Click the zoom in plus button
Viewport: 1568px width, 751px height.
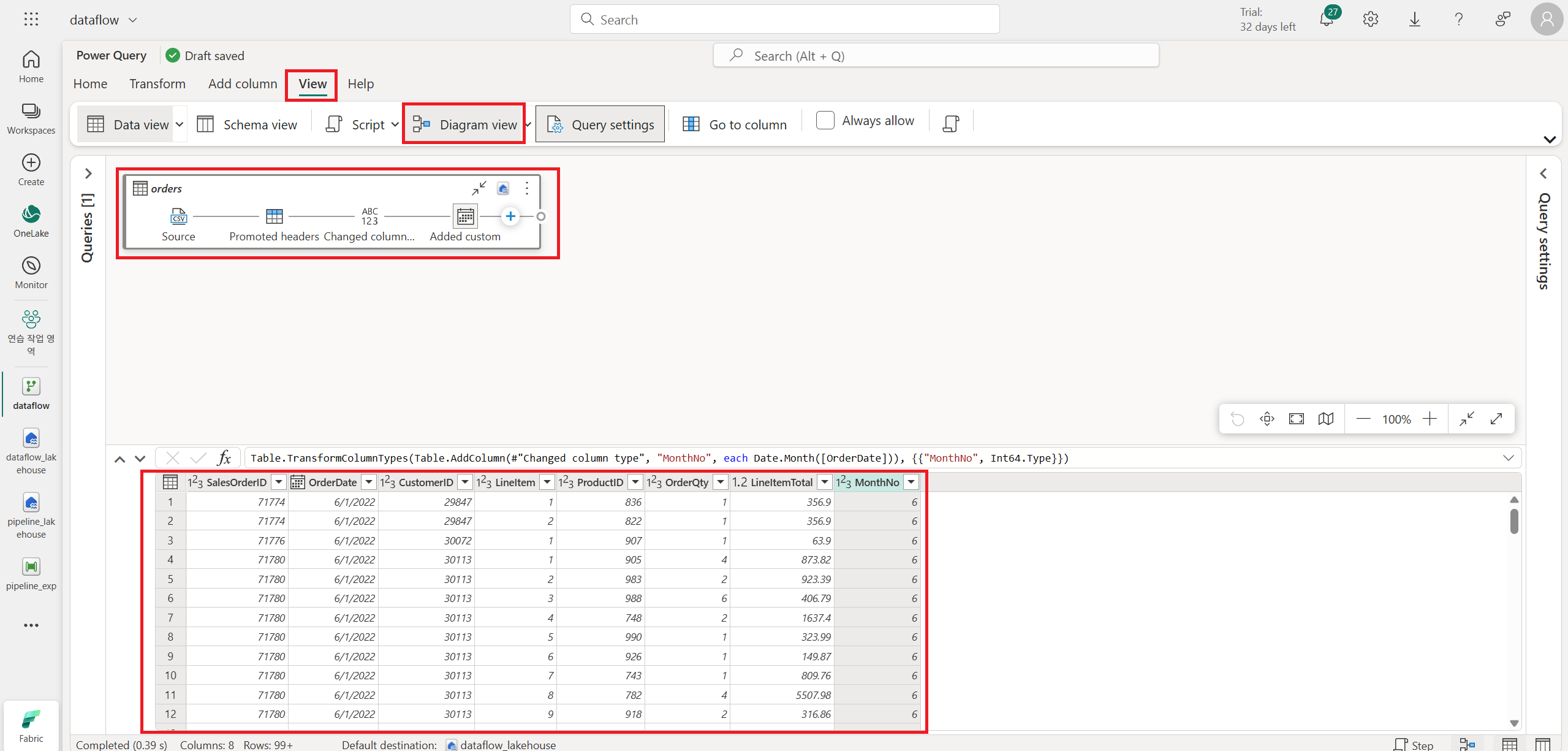[1430, 419]
